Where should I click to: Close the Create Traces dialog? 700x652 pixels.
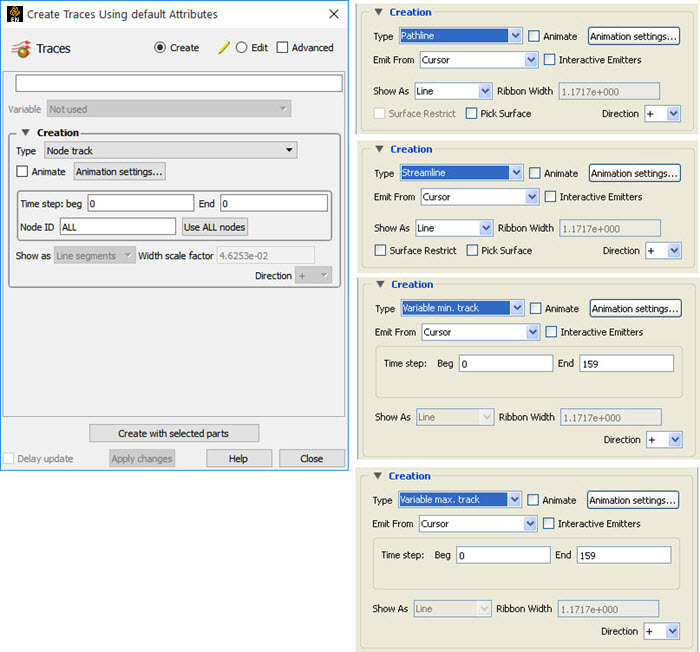tap(333, 14)
